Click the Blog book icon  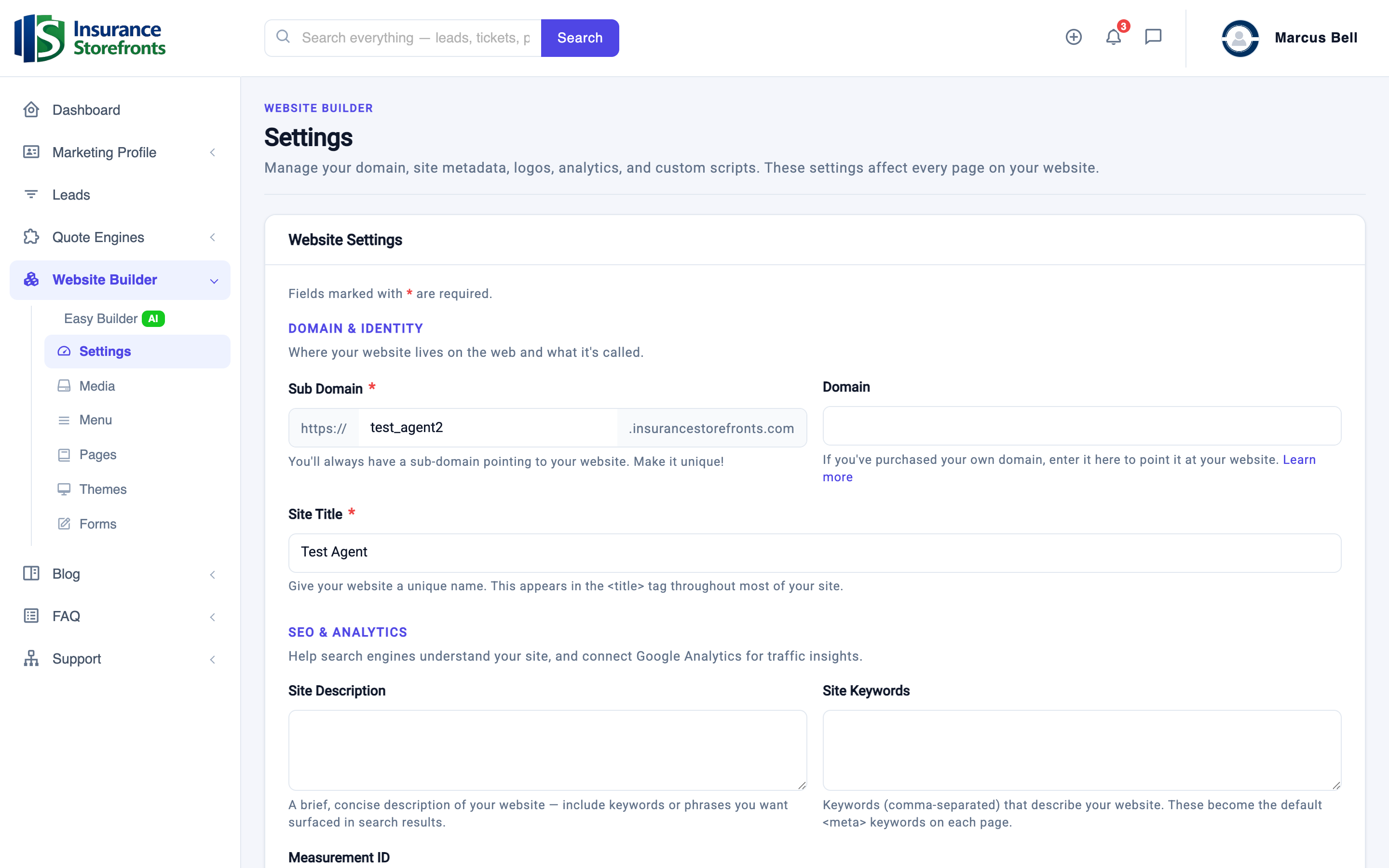click(x=31, y=573)
